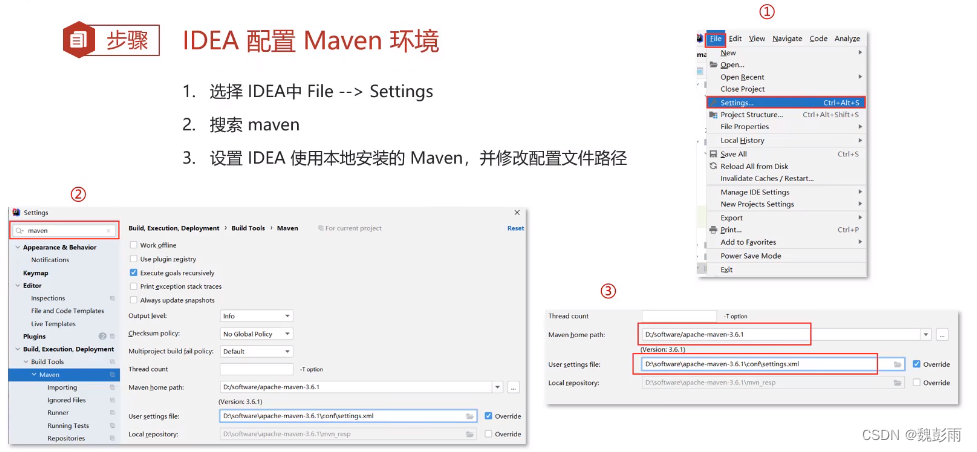Click the project-level icon on the Ignored Files row
The width and height of the screenshot is (977, 452).
[x=113, y=400]
